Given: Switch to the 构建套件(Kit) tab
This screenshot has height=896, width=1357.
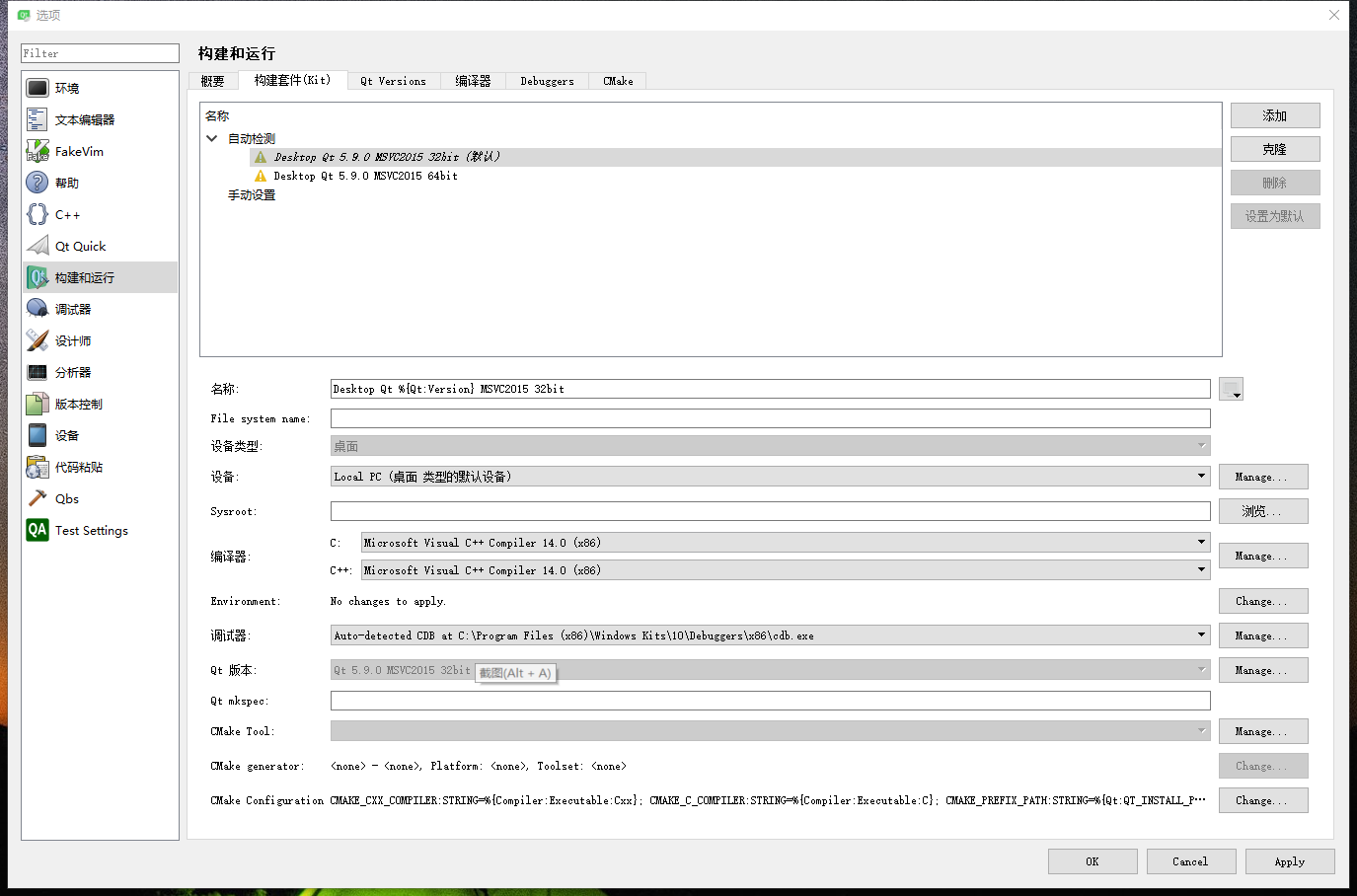Looking at the screenshot, I should coord(292,80).
